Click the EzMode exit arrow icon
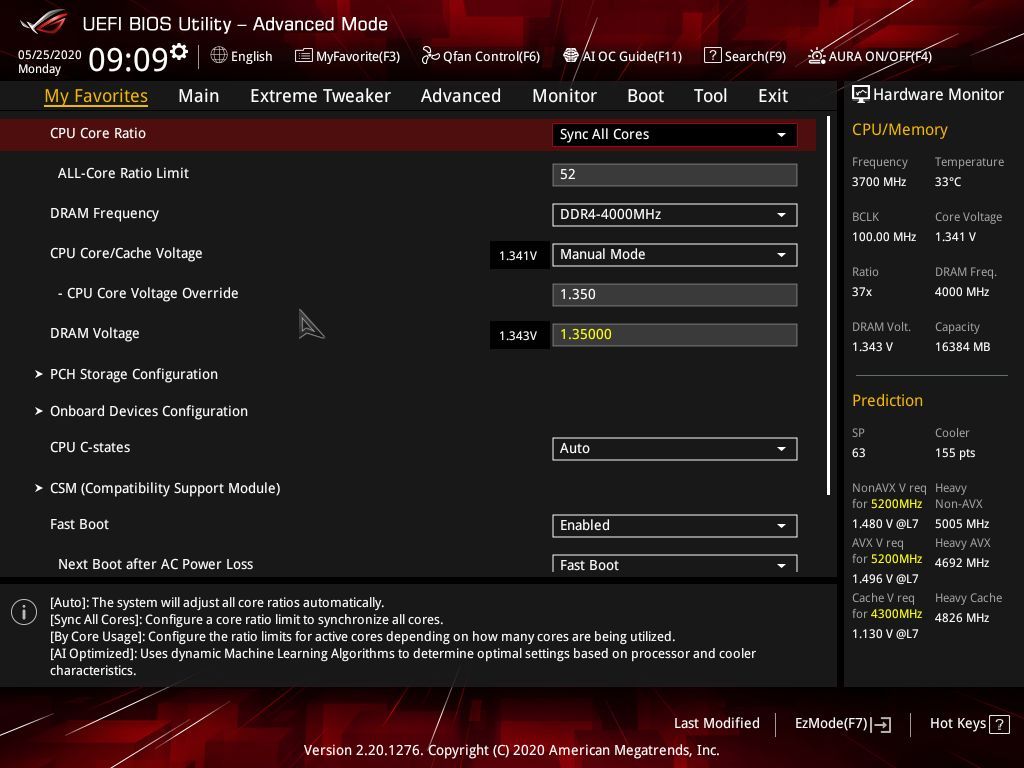Screen dimensions: 1024x768 pyautogui.click(x=881, y=724)
